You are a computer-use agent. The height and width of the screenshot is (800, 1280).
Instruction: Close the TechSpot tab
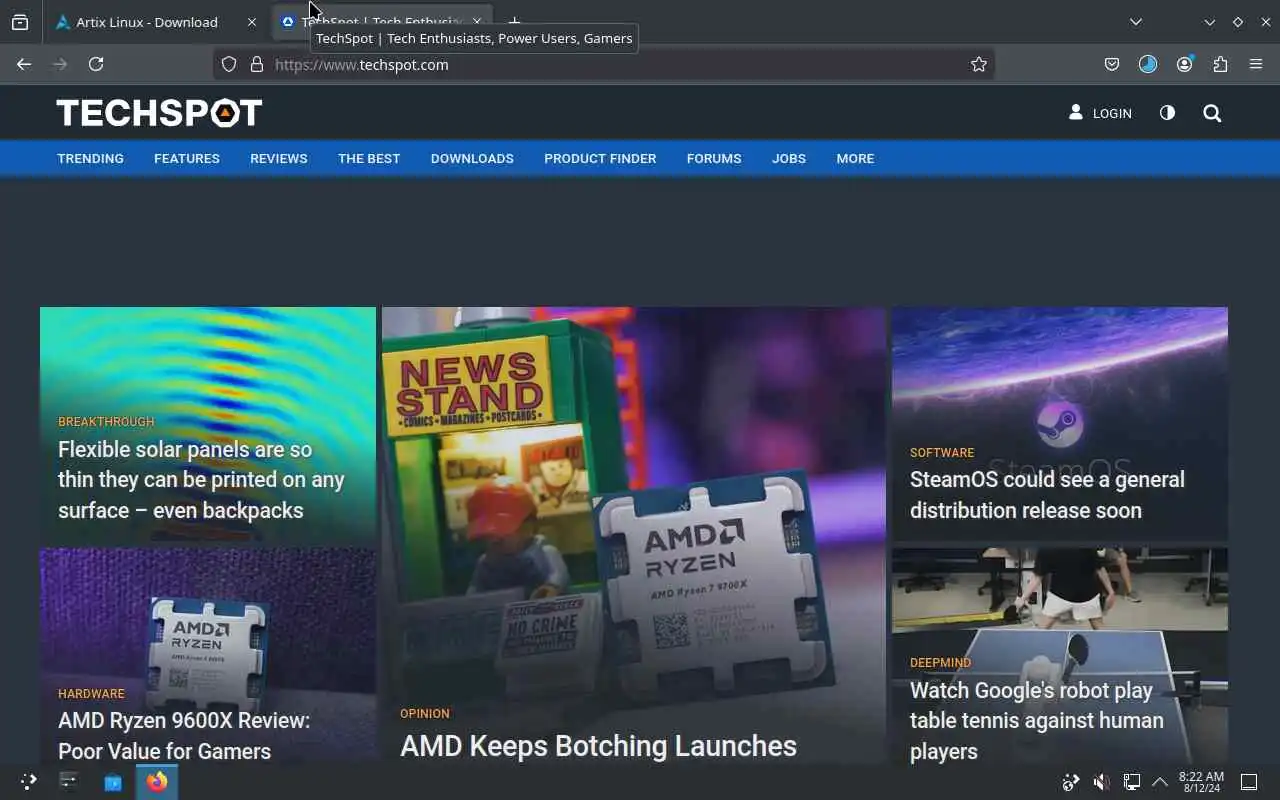click(x=477, y=22)
